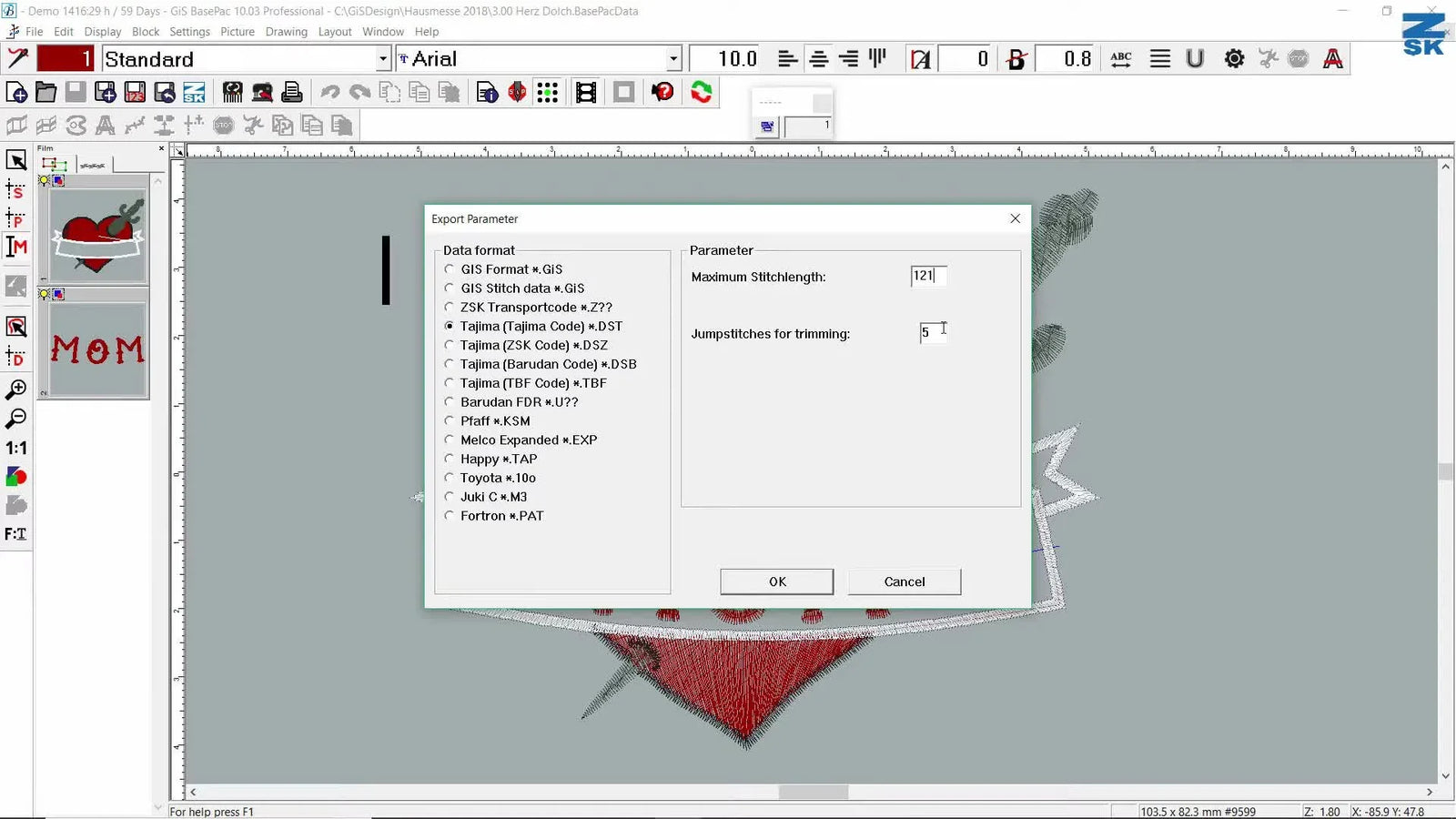
Task: Expand the Standard style dropdown
Action: 383,59
